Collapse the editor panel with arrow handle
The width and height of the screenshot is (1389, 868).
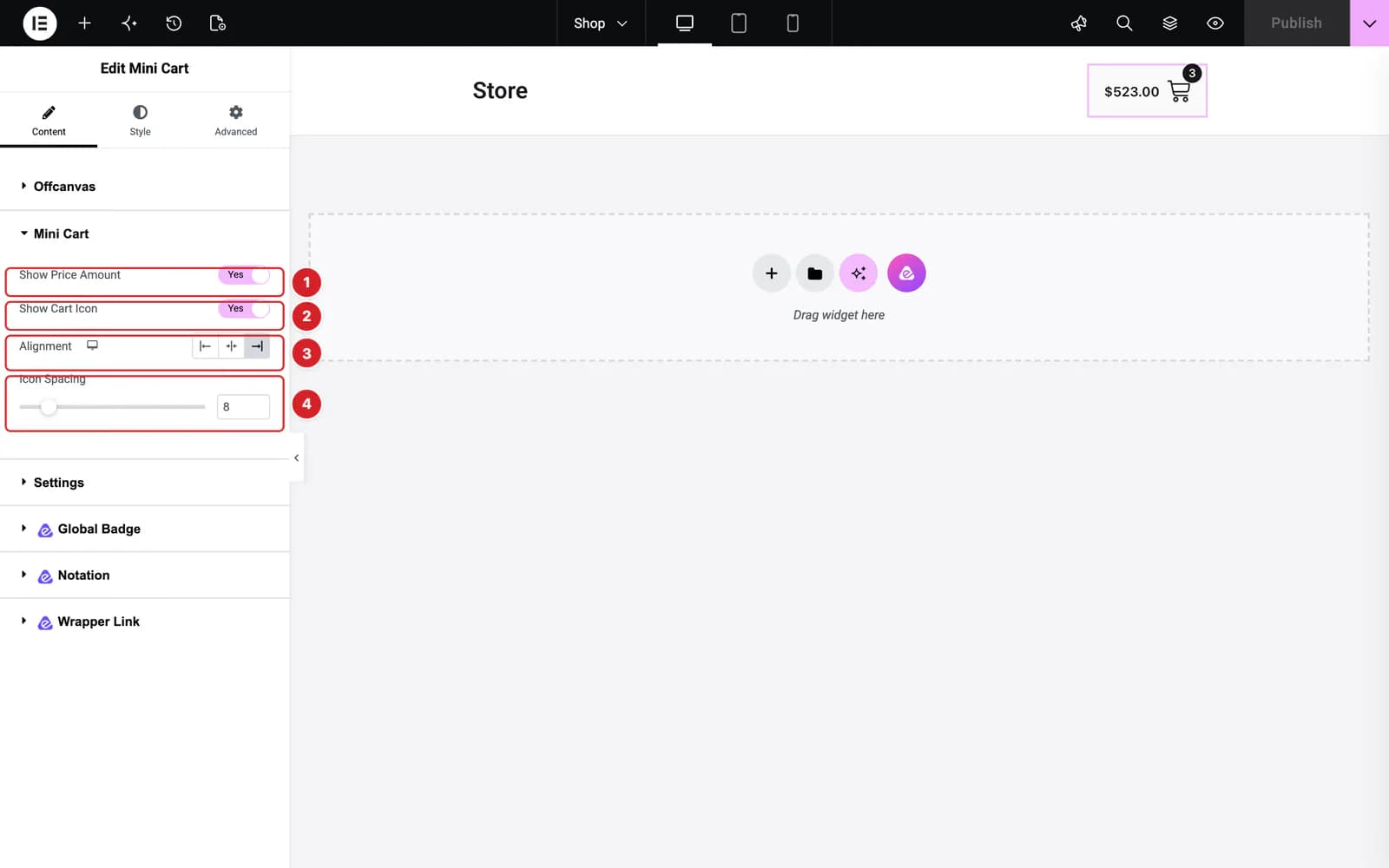(296, 457)
